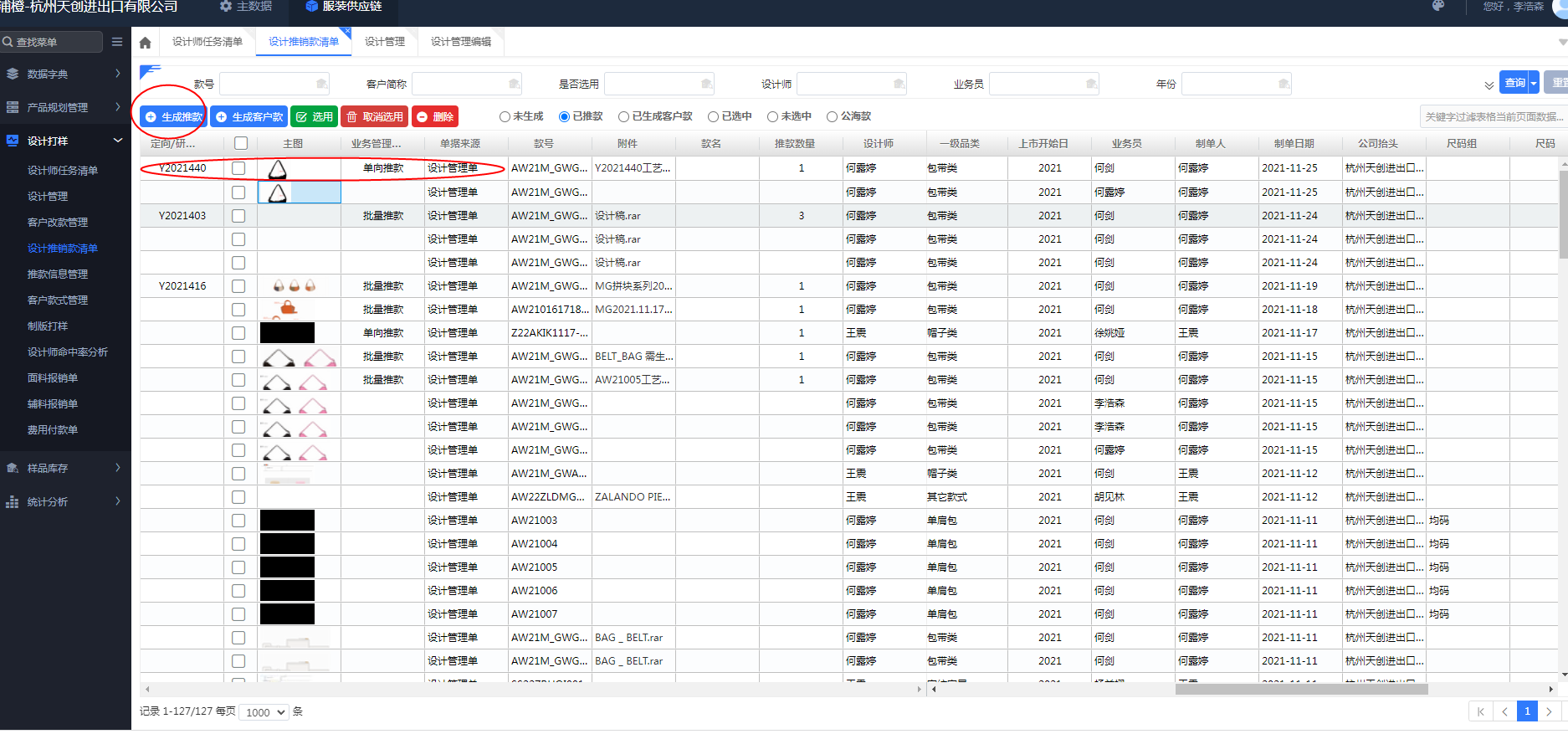Select the 已选中 radio filter
This screenshot has width=1568, height=734.
tap(713, 116)
